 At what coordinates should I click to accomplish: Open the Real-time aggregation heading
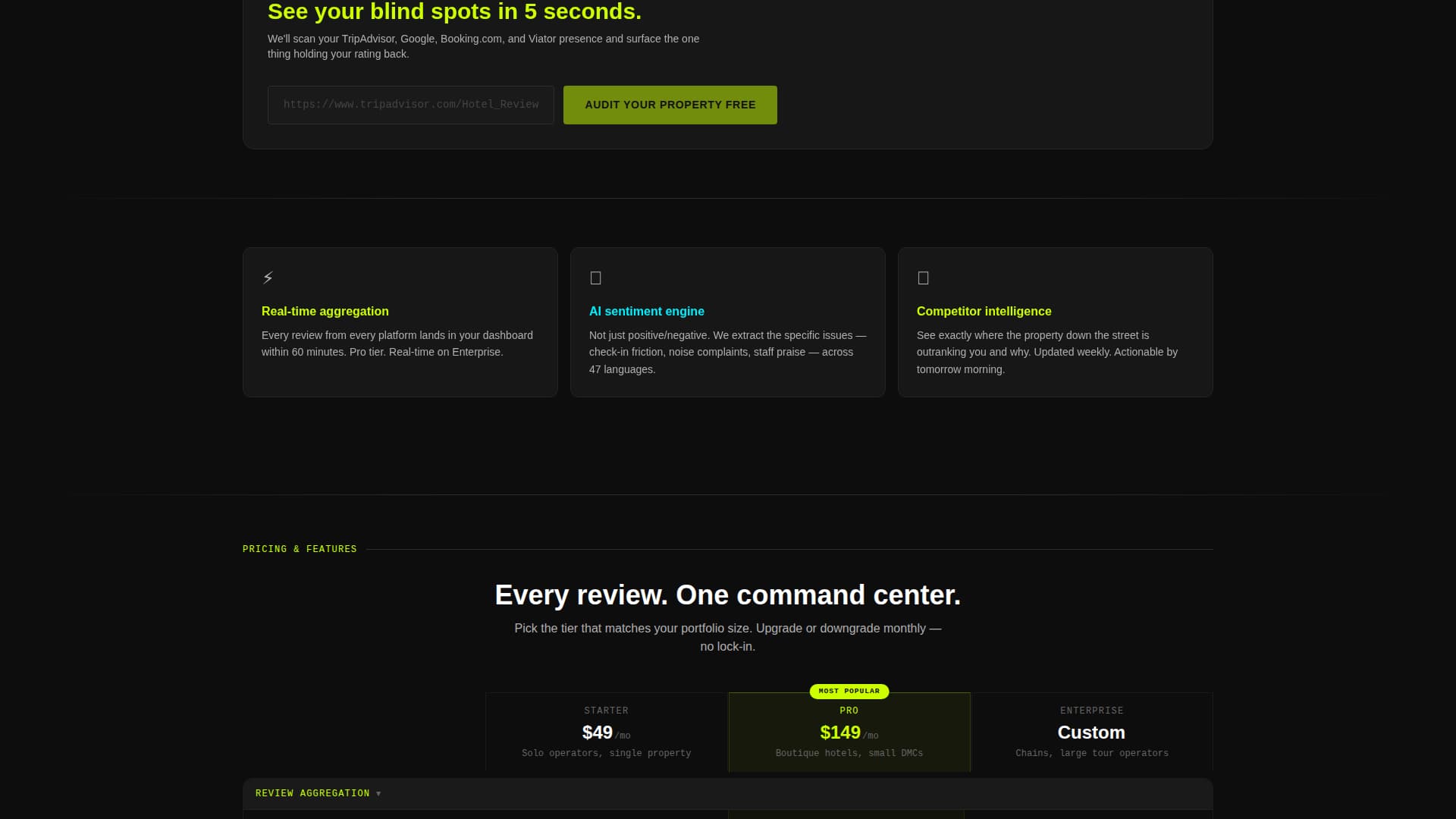pyautogui.click(x=325, y=311)
